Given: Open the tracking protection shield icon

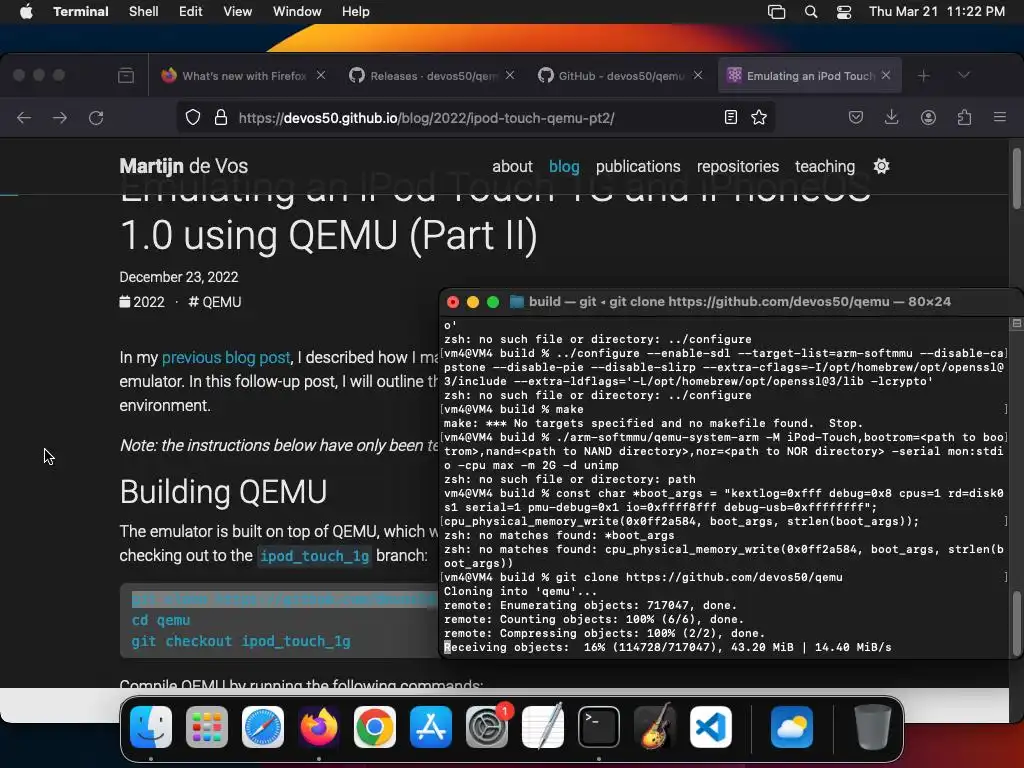Looking at the screenshot, I should click(193, 118).
